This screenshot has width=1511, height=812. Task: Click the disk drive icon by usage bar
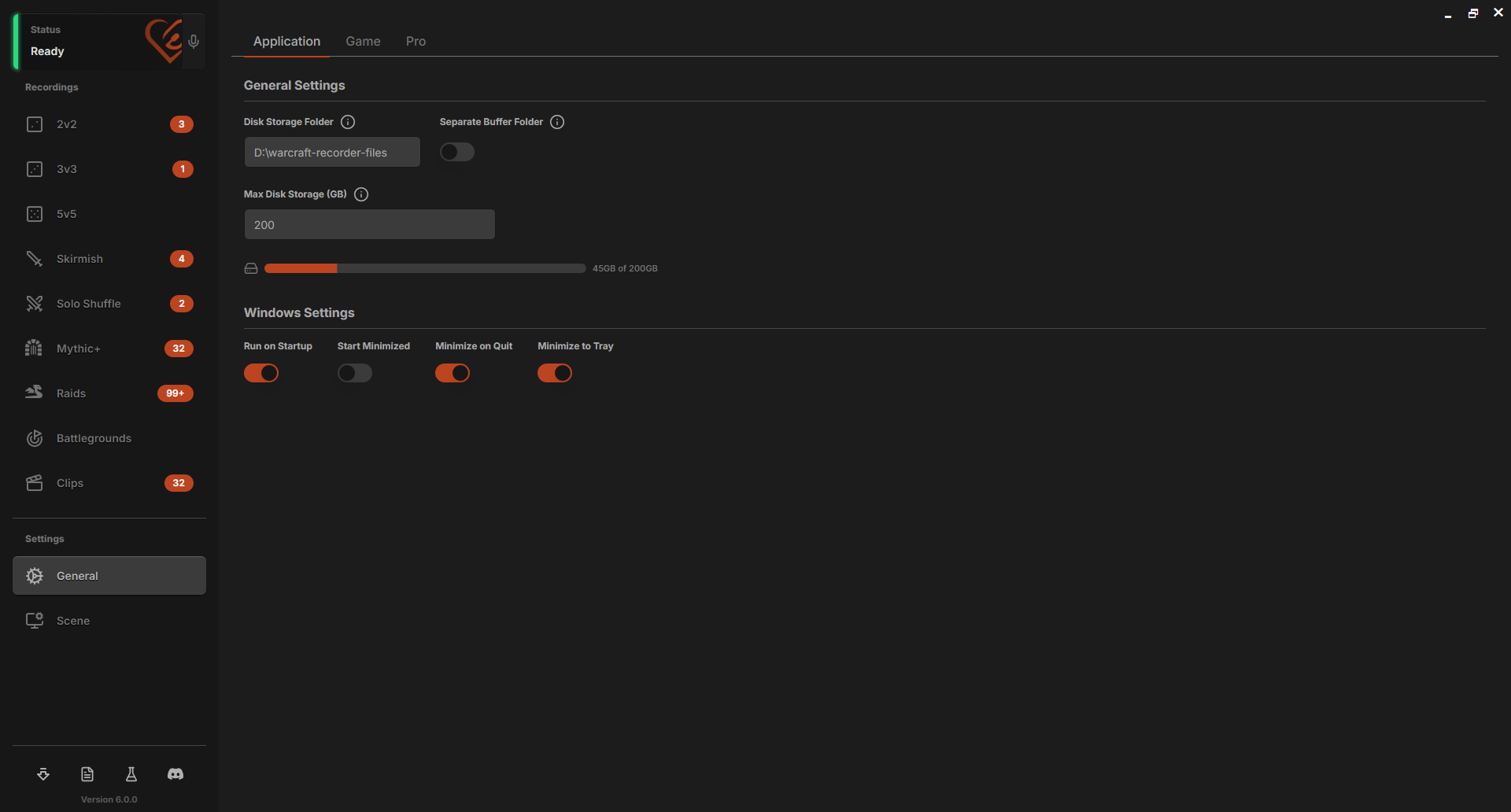251,268
